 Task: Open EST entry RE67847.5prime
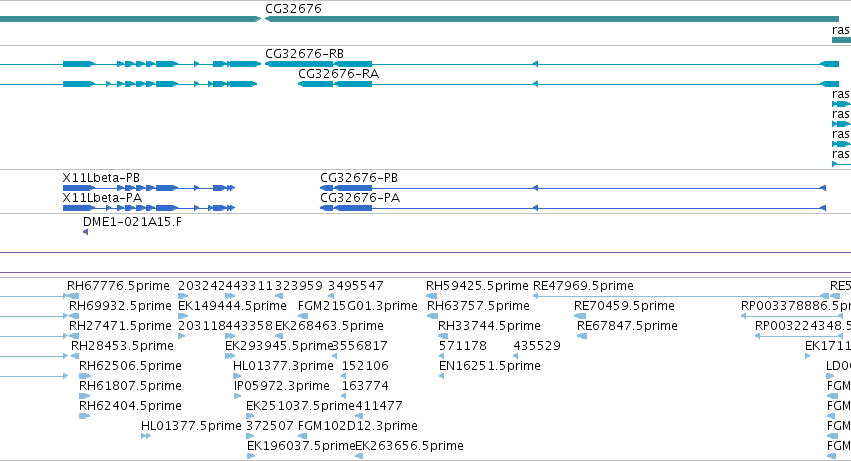coord(627,326)
